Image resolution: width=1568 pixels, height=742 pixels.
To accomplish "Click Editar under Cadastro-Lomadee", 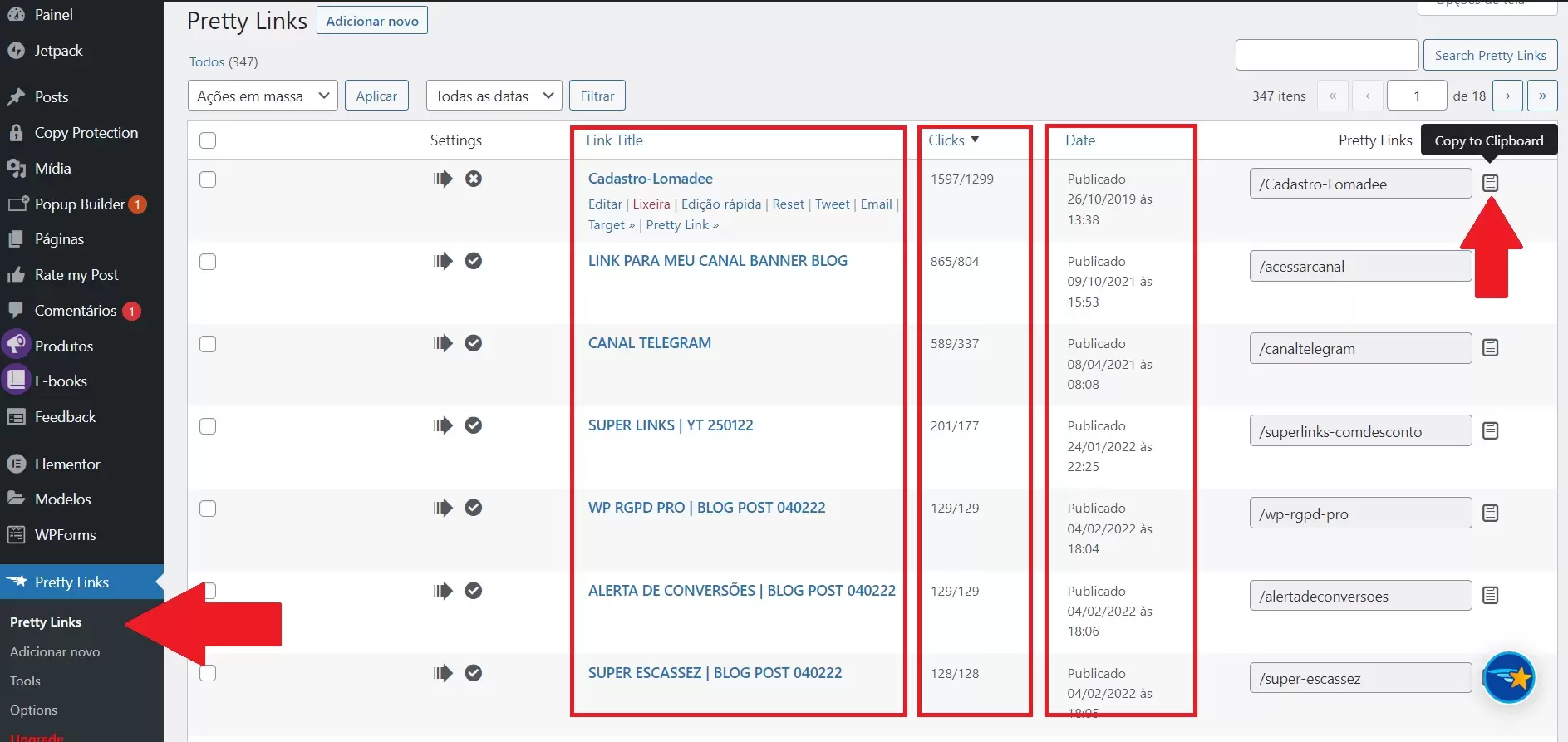I will [605, 204].
